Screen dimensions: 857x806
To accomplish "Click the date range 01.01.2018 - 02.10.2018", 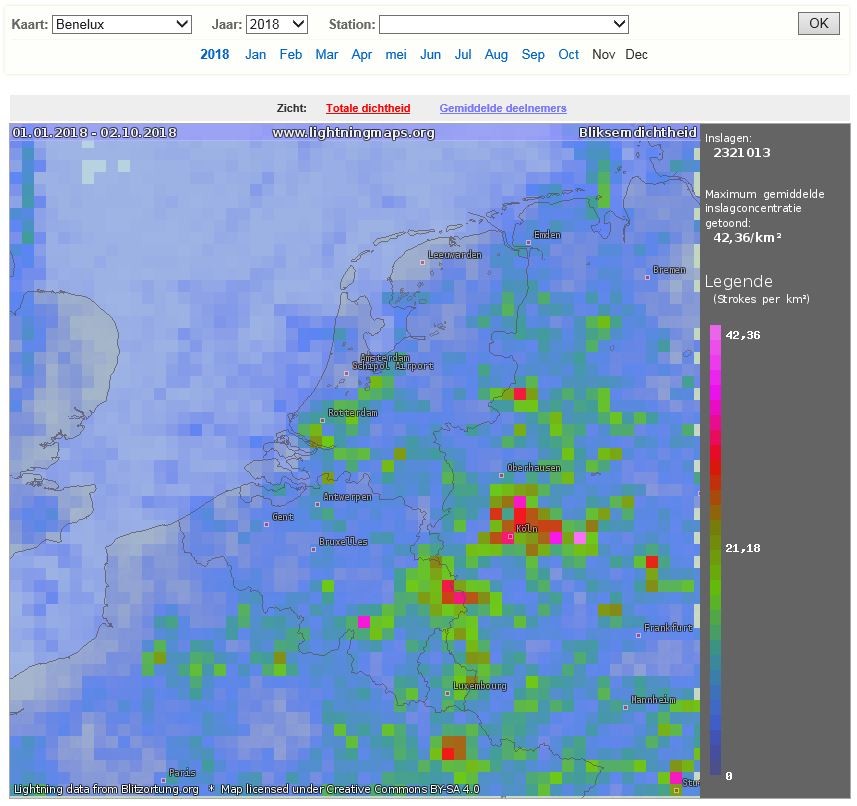I will tap(95, 132).
